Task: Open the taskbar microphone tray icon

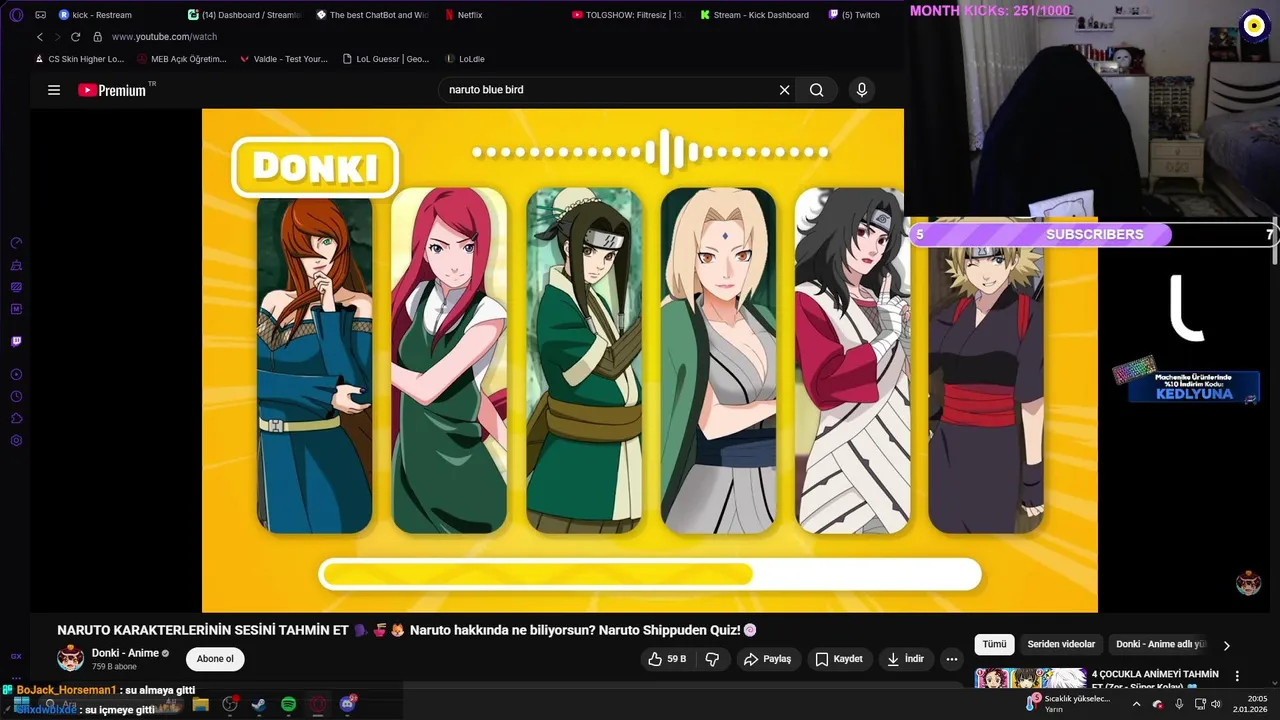Action: [x=1179, y=704]
